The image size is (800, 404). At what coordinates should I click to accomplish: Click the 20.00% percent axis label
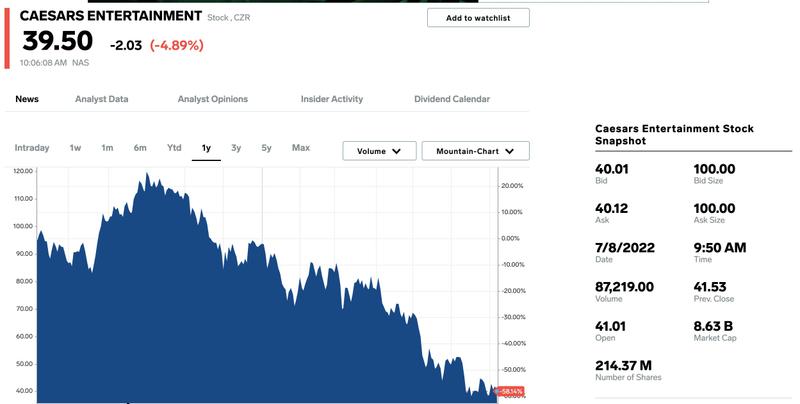[x=512, y=186]
